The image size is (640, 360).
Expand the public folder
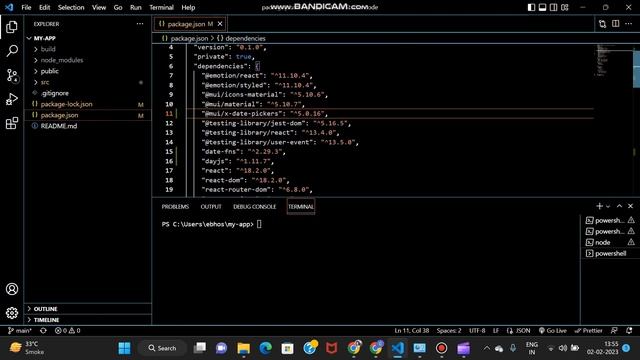tap(50, 71)
